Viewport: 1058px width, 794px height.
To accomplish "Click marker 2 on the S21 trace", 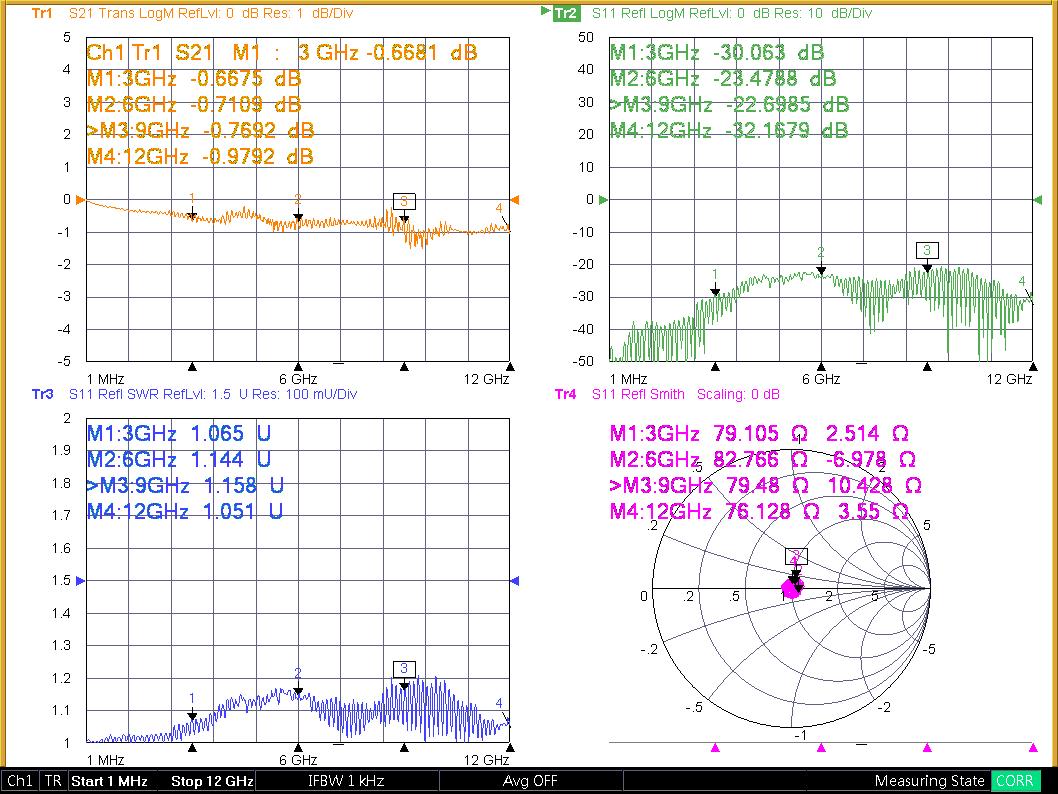I will coord(298,208).
